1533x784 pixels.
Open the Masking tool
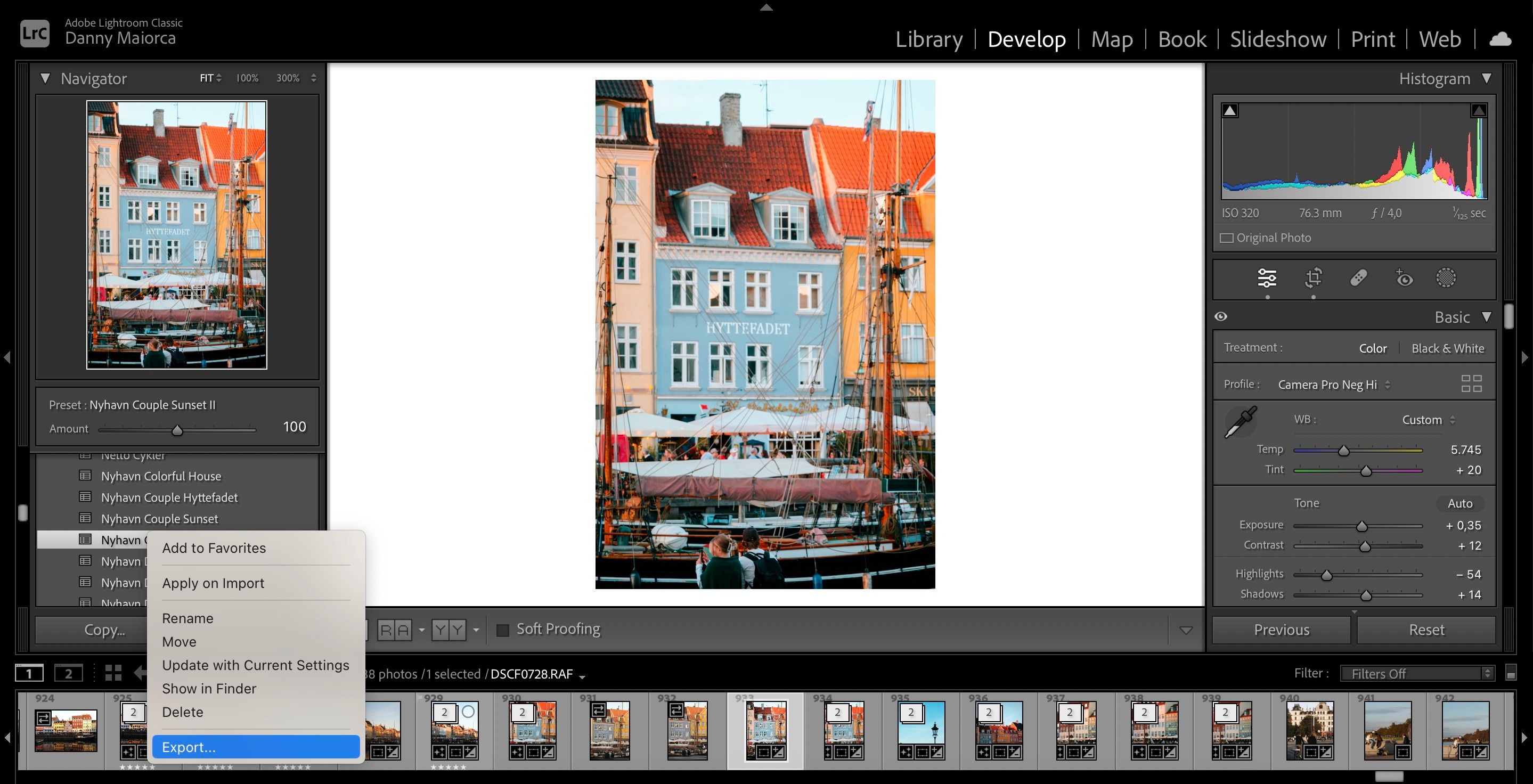(x=1446, y=279)
